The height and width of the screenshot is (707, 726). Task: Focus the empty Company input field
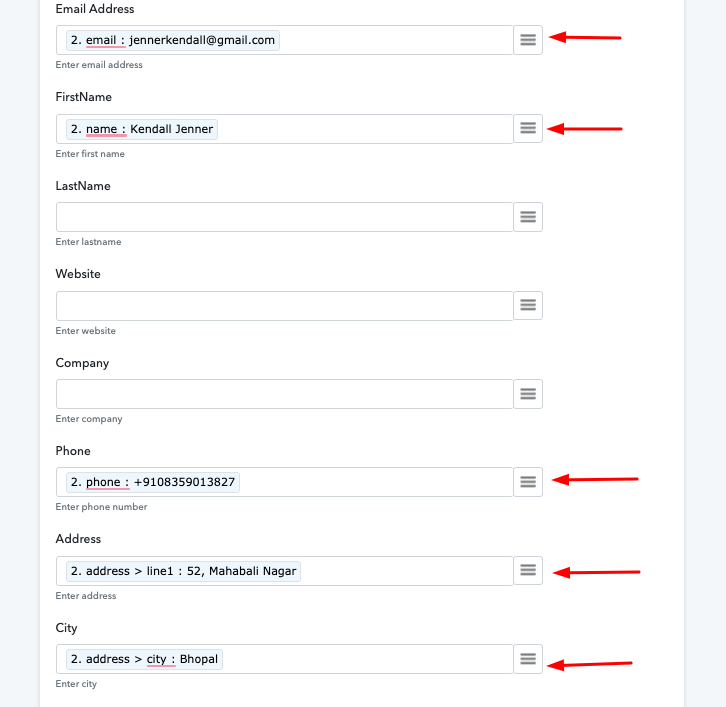pos(285,394)
